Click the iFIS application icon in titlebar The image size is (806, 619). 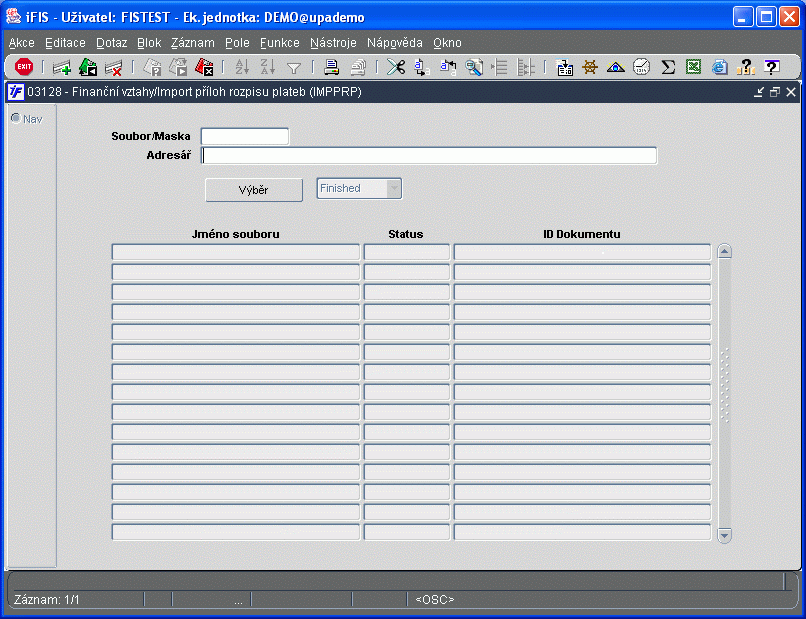click(x=13, y=16)
